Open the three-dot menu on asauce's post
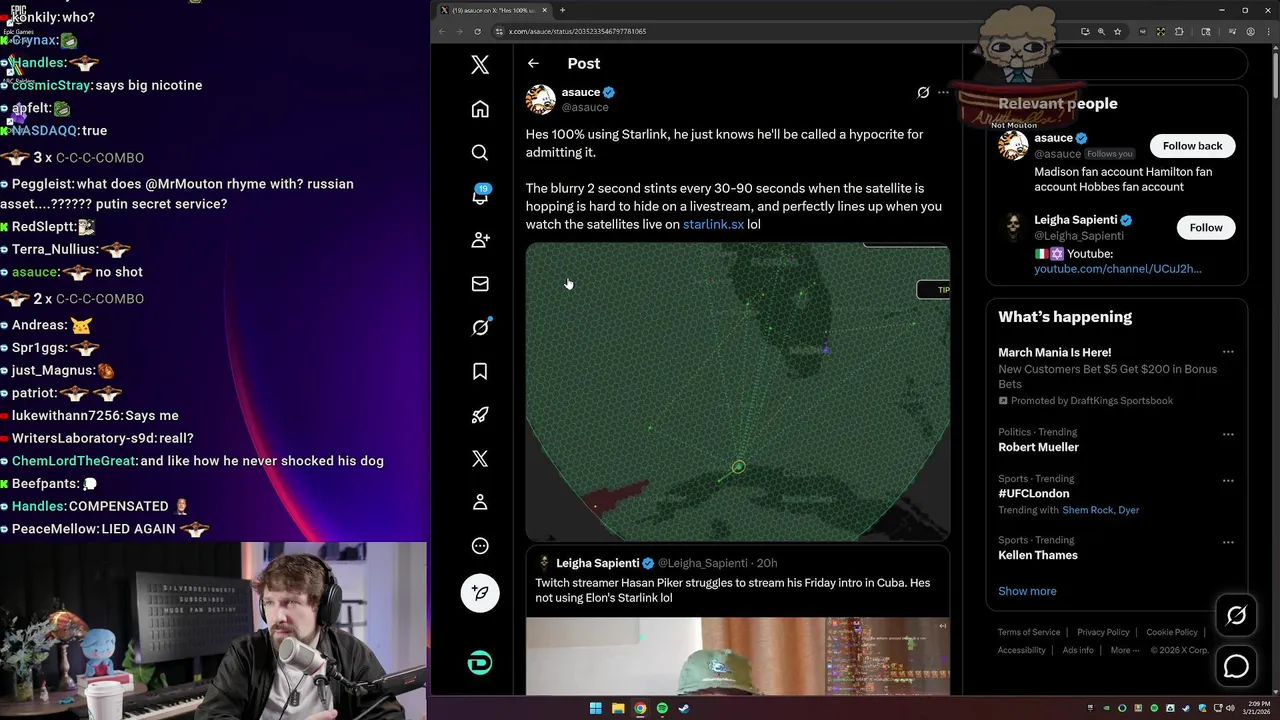 point(943,92)
